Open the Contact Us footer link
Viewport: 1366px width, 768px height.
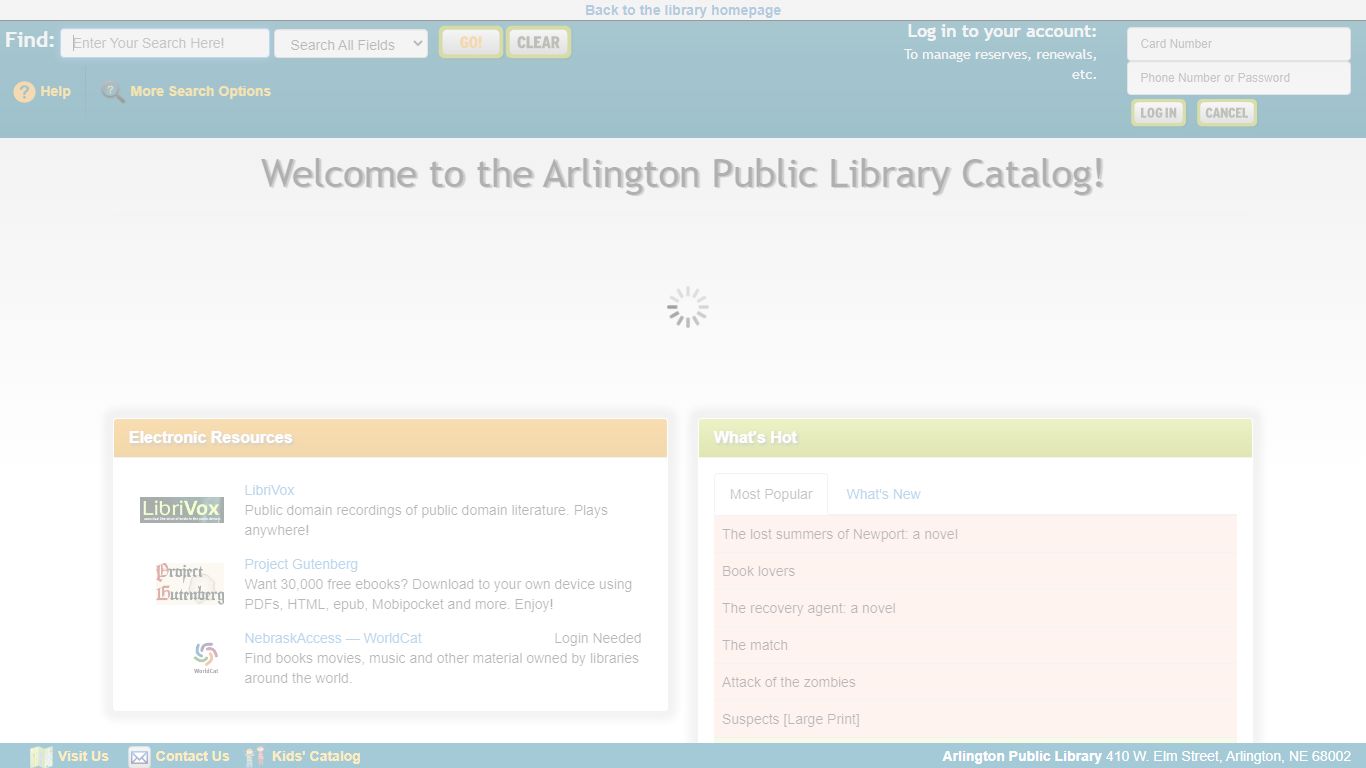pyautogui.click(x=192, y=756)
